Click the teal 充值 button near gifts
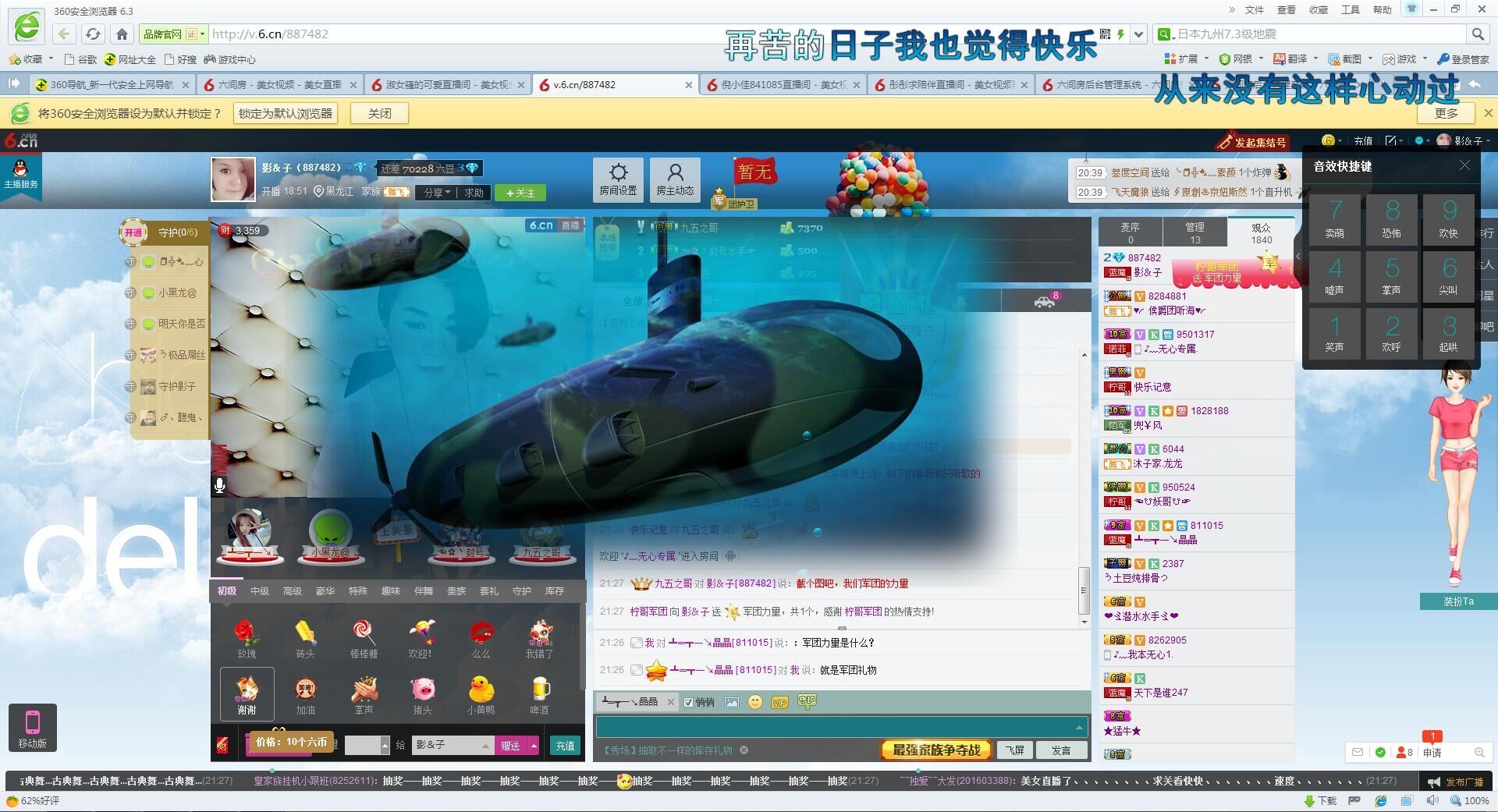This screenshot has height=812, width=1498. (x=565, y=746)
